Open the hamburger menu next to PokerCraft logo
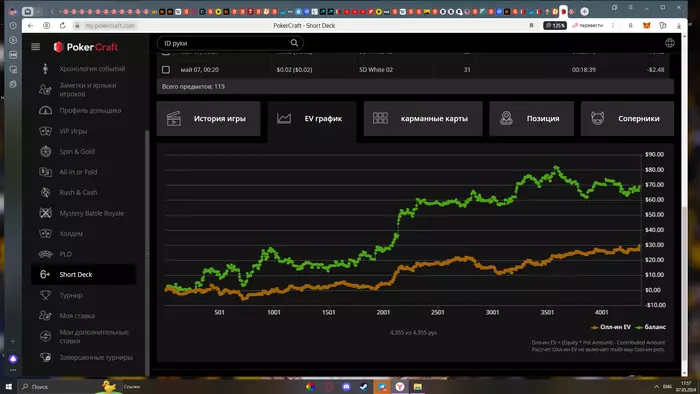This screenshot has height=394, width=700. [x=36, y=47]
